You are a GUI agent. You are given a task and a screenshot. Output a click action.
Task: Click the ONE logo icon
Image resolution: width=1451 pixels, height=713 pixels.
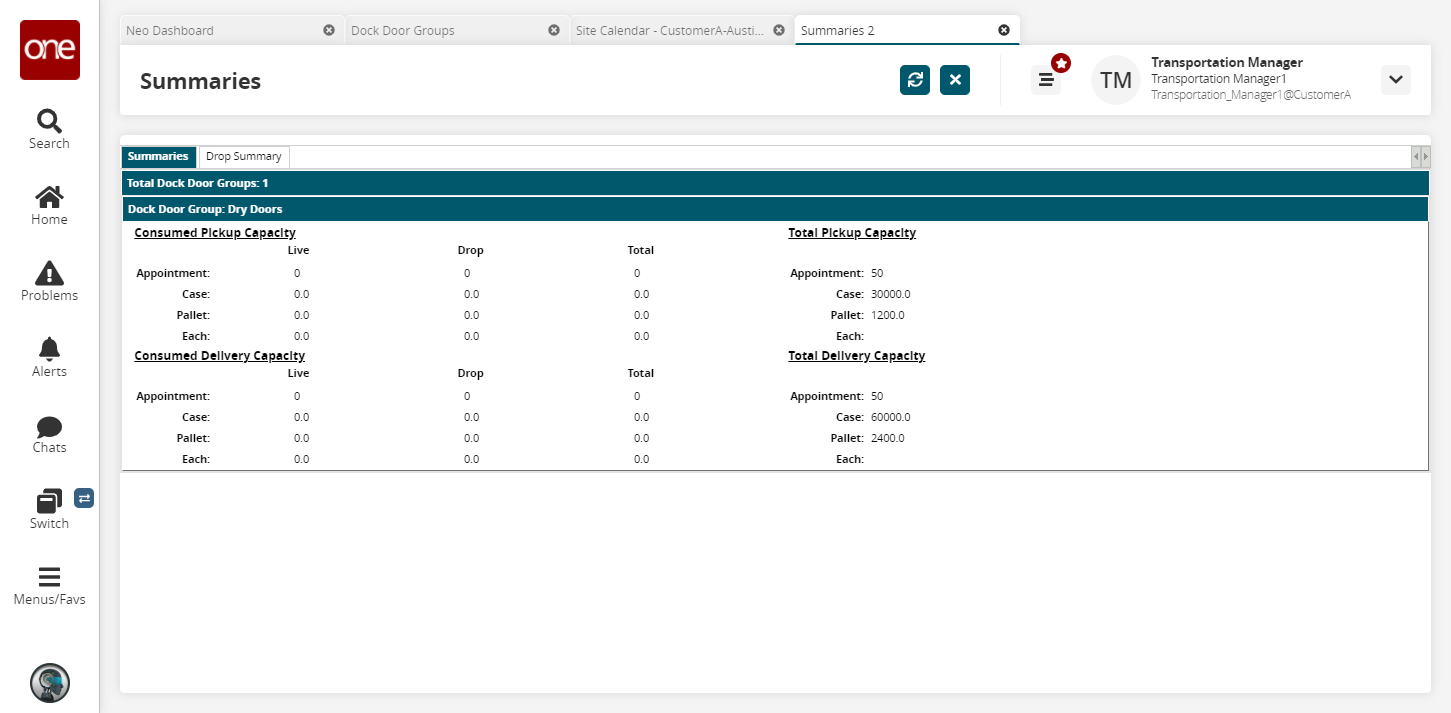pyautogui.click(x=49, y=50)
